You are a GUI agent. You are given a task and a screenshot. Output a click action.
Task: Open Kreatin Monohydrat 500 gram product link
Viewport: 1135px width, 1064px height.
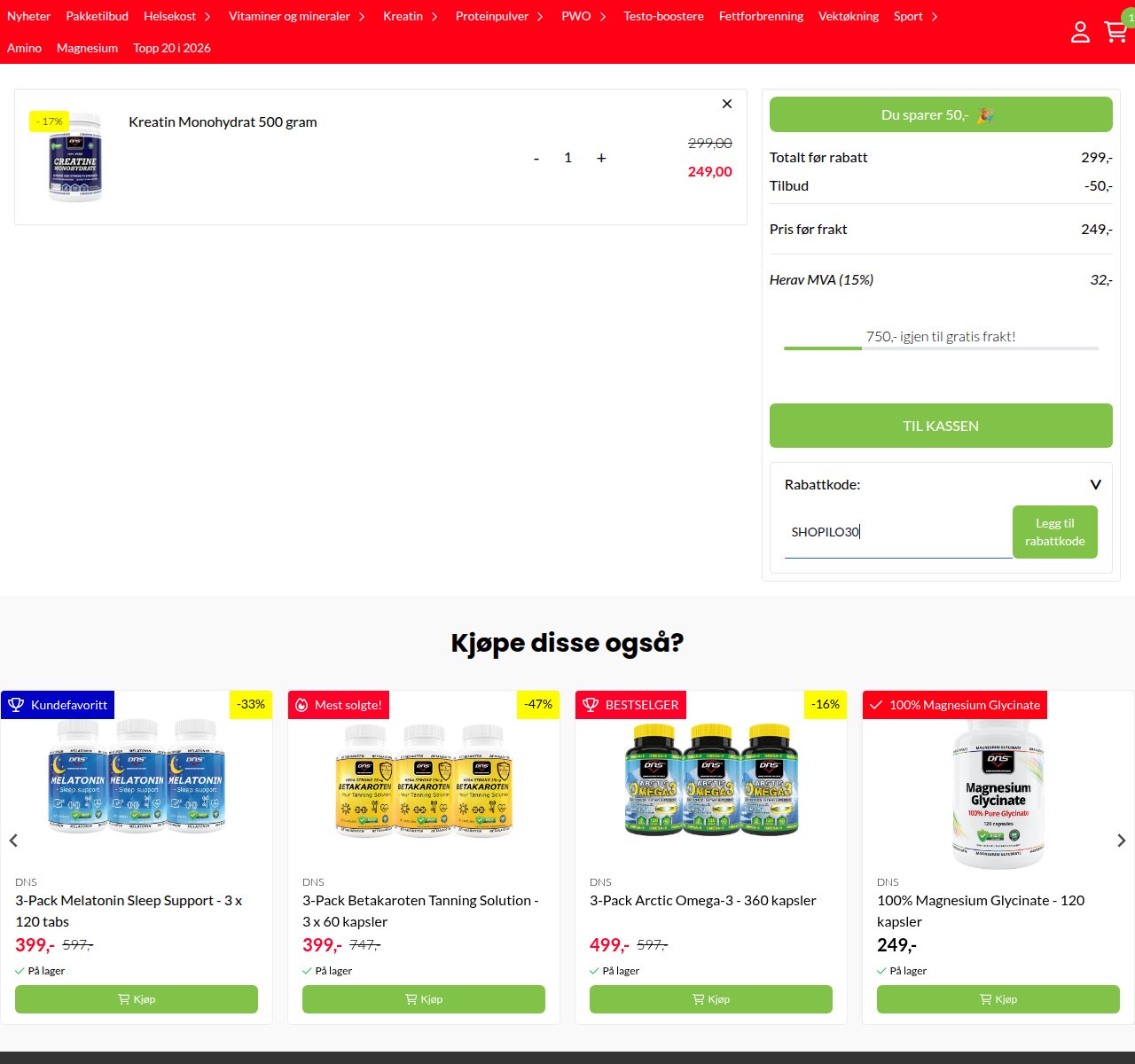coord(223,121)
